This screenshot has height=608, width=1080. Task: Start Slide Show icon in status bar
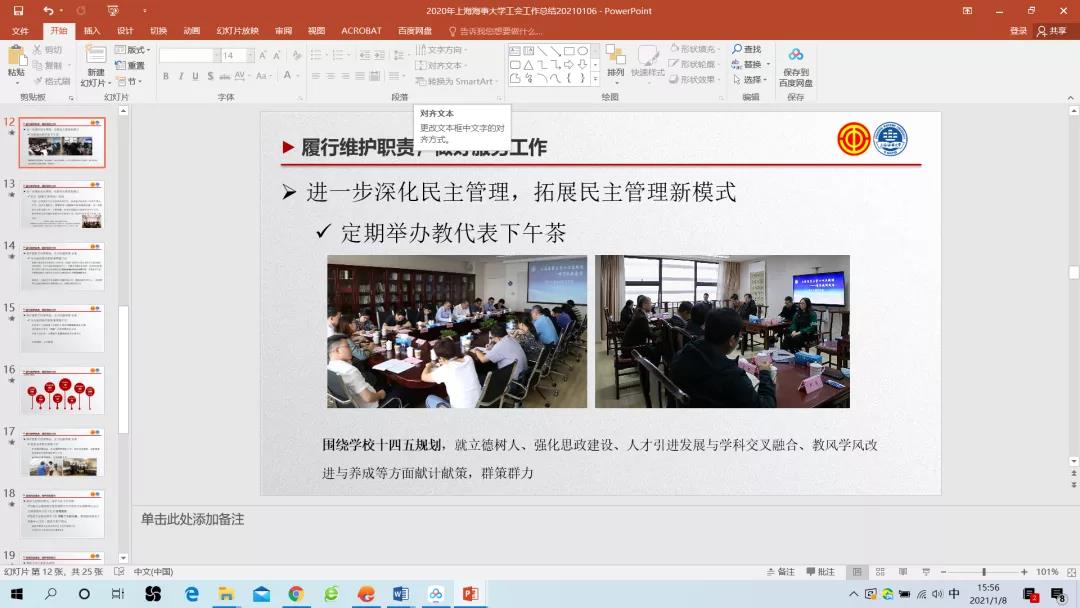[x=926, y=572]
